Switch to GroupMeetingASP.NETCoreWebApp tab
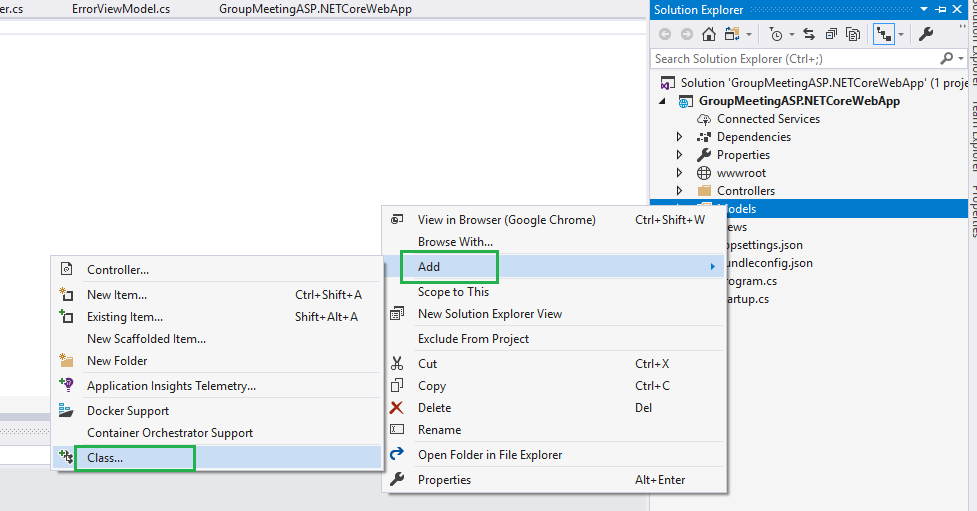Viewport: 977px width, 511px height. coord(315,9)
